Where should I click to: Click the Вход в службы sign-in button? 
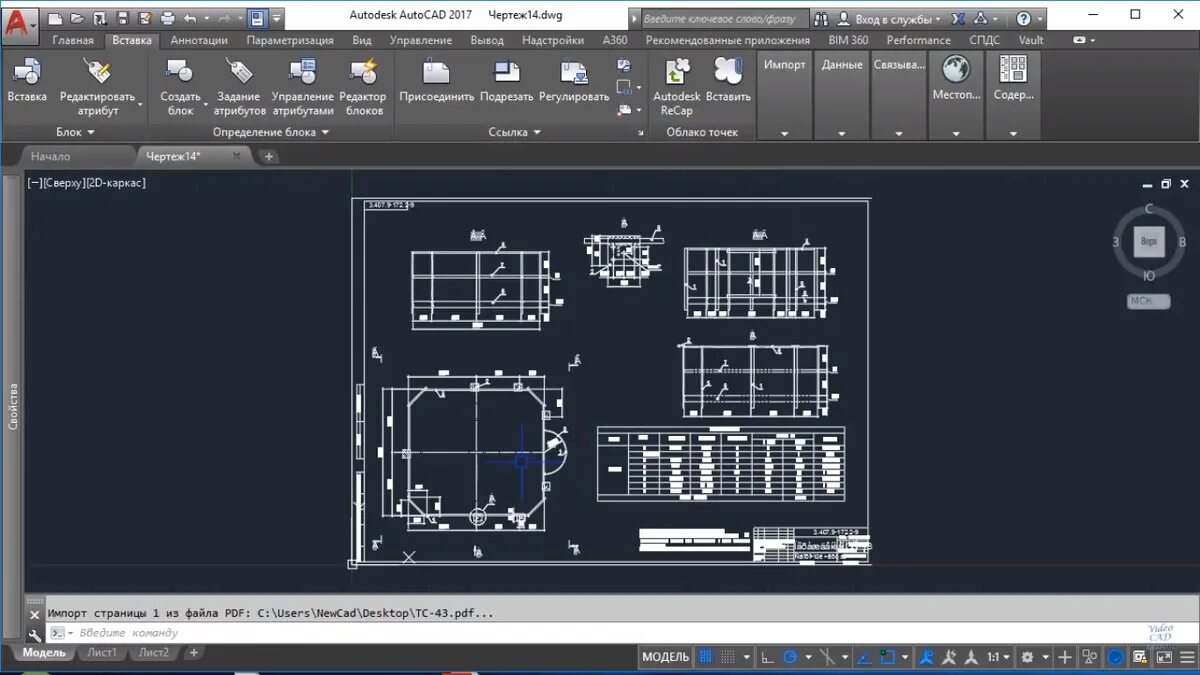(890, 19)
